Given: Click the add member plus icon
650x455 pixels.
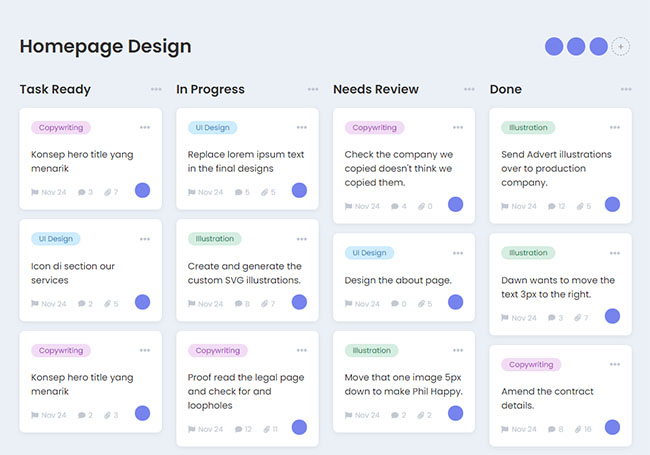Looking at the screenshot, I should coord(621,46).
